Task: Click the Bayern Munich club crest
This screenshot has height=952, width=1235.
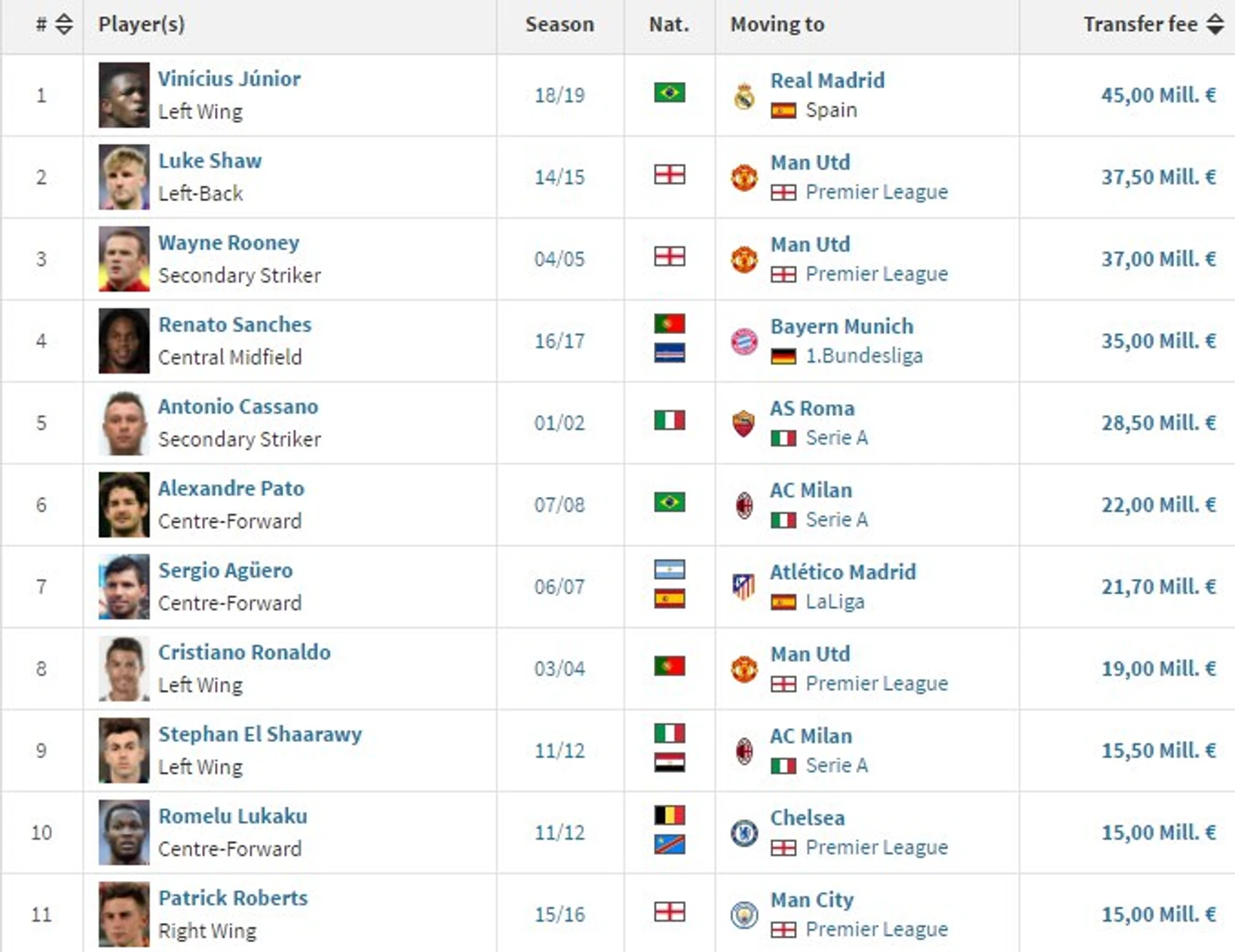Action: (744, 342)
